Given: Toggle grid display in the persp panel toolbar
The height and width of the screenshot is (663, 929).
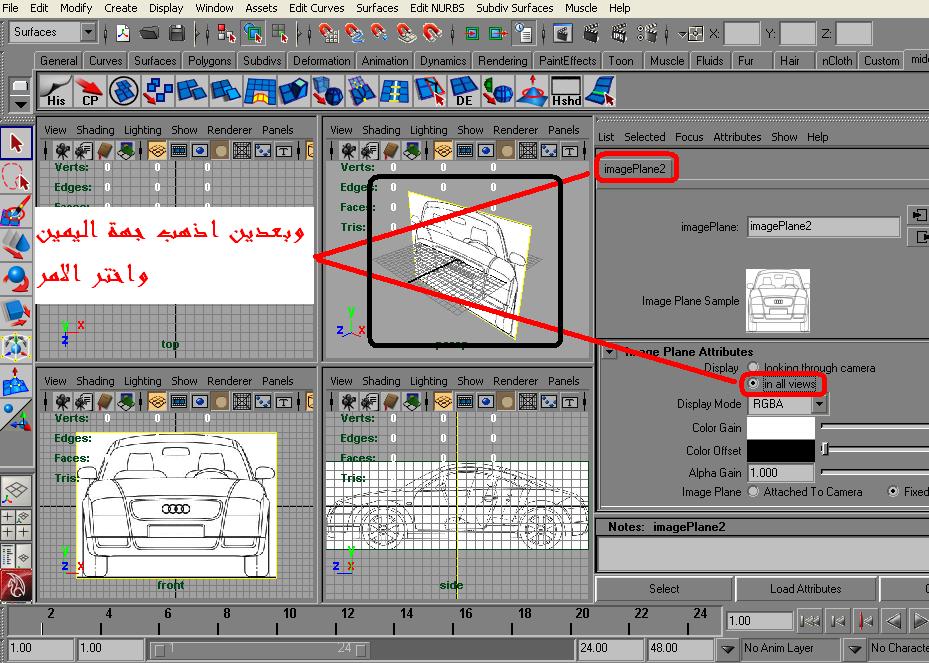Looking at the screenshot, I should 443,150.
